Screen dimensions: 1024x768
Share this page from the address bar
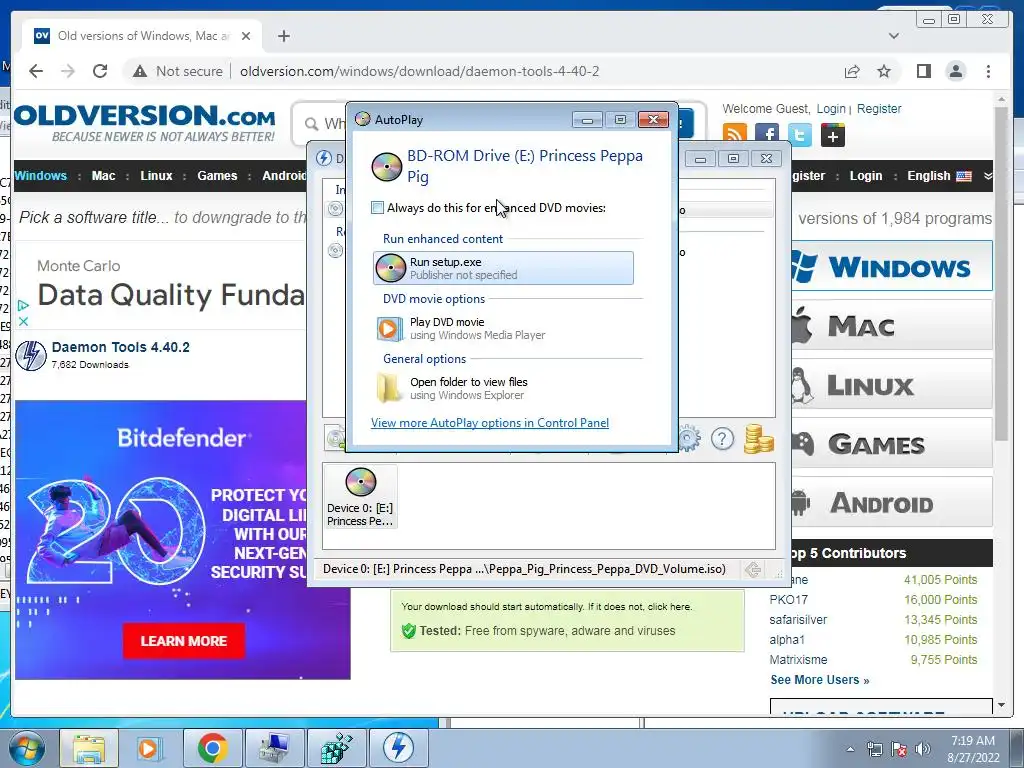(852, 71)
